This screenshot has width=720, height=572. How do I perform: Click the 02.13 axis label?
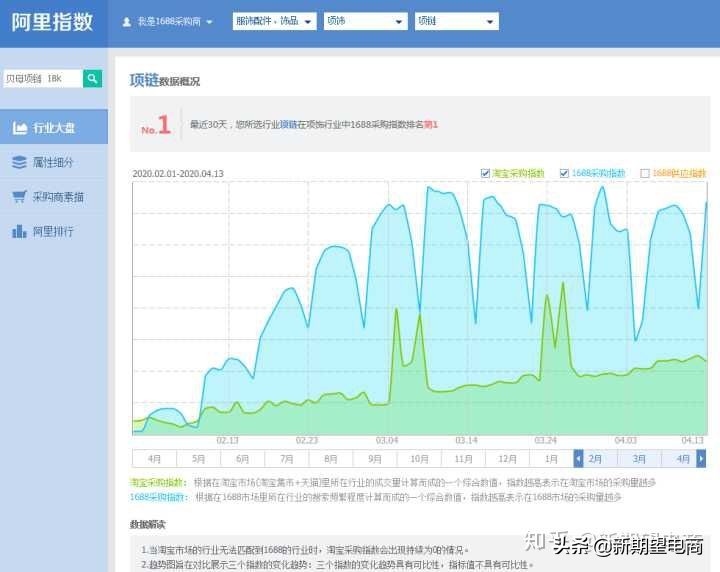[x=228, y=440]
